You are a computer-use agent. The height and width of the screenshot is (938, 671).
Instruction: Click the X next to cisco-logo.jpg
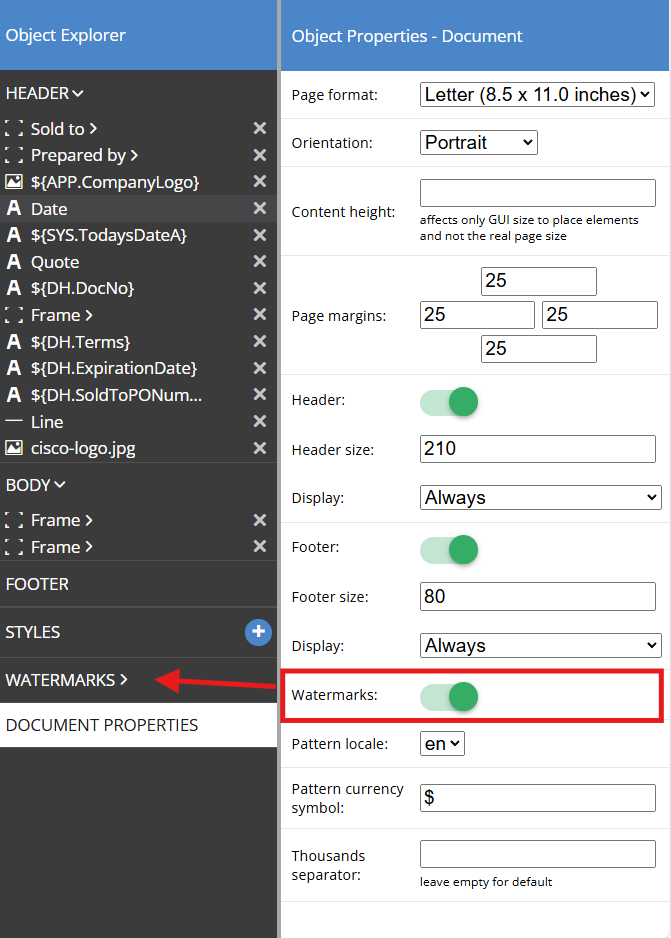tap(259, 448)
